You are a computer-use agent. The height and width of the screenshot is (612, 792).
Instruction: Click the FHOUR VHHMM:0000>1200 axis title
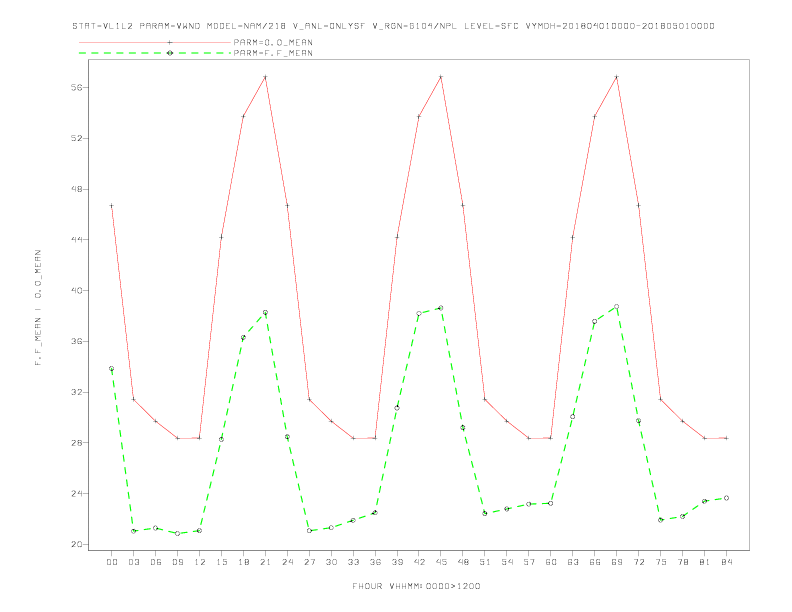416,586
